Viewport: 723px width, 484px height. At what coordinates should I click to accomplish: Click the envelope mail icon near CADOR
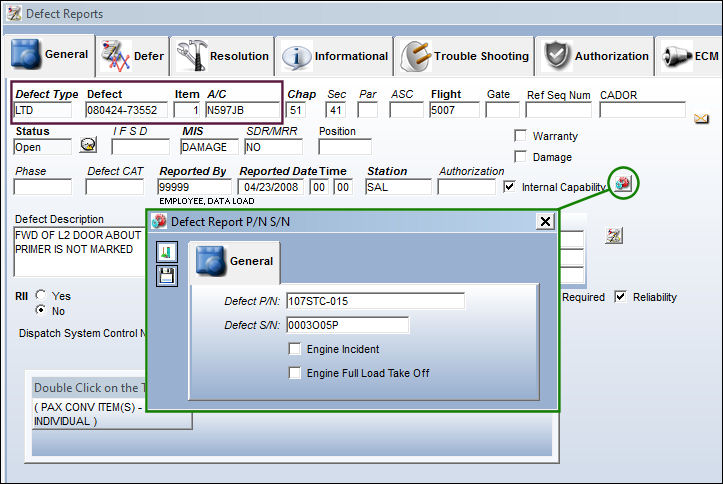click(701, 119)
